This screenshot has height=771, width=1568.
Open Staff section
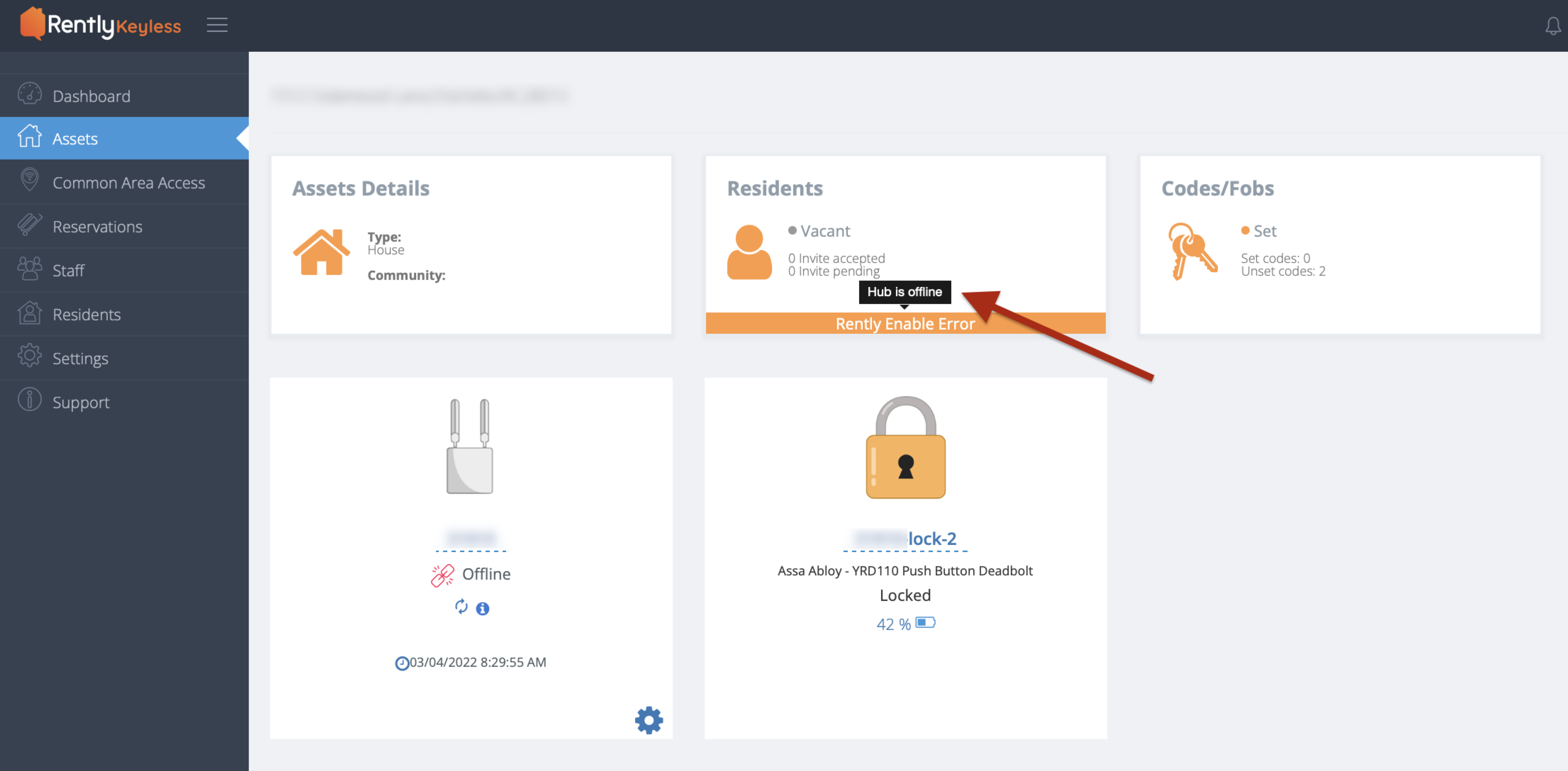(x=124, y=270)
